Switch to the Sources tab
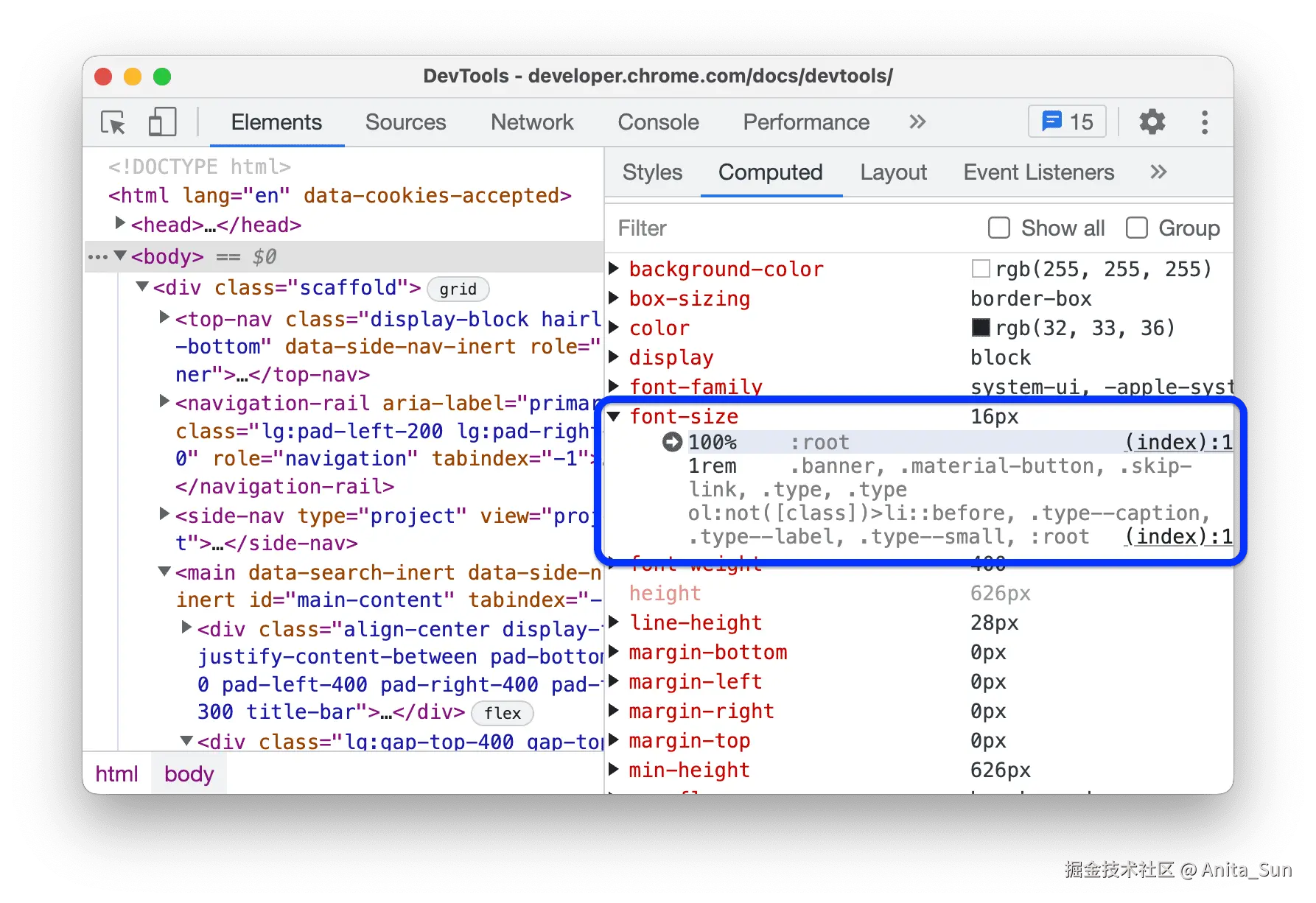 tap(405, 122)
